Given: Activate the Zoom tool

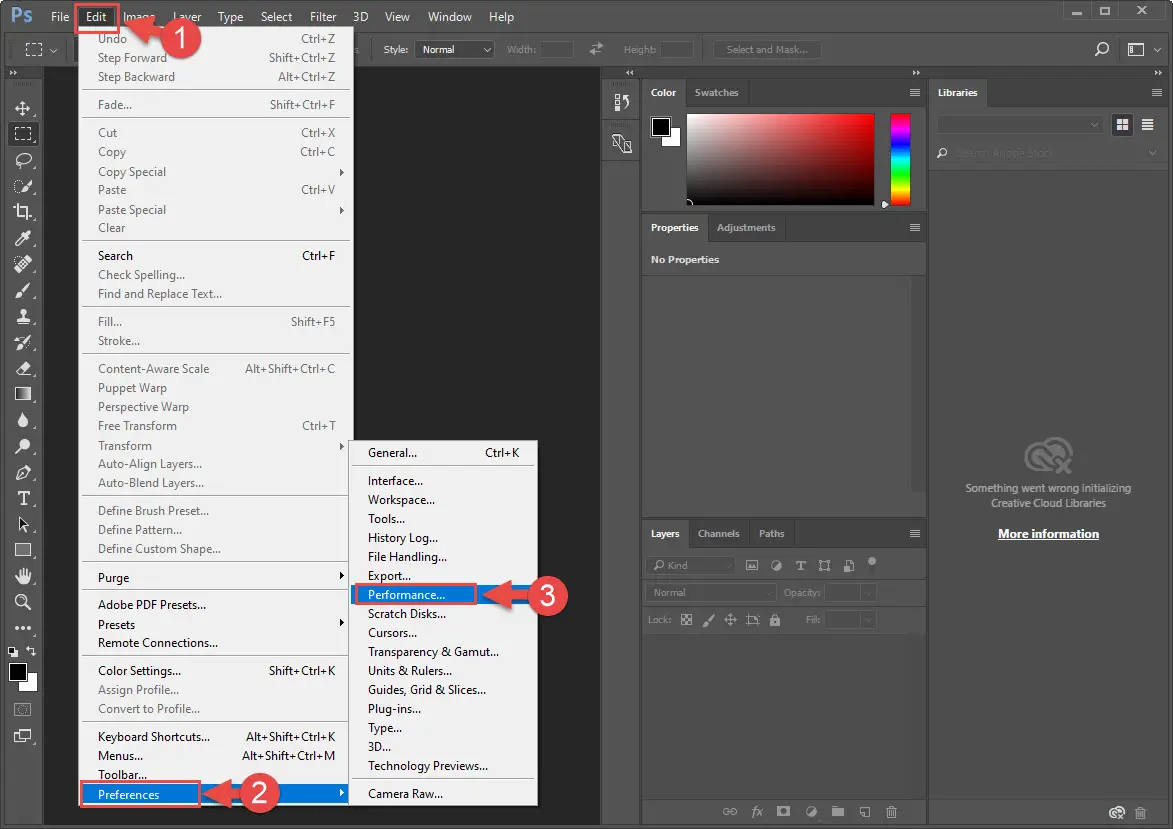Looking at the screenshot, I should [x=22, y=602].
